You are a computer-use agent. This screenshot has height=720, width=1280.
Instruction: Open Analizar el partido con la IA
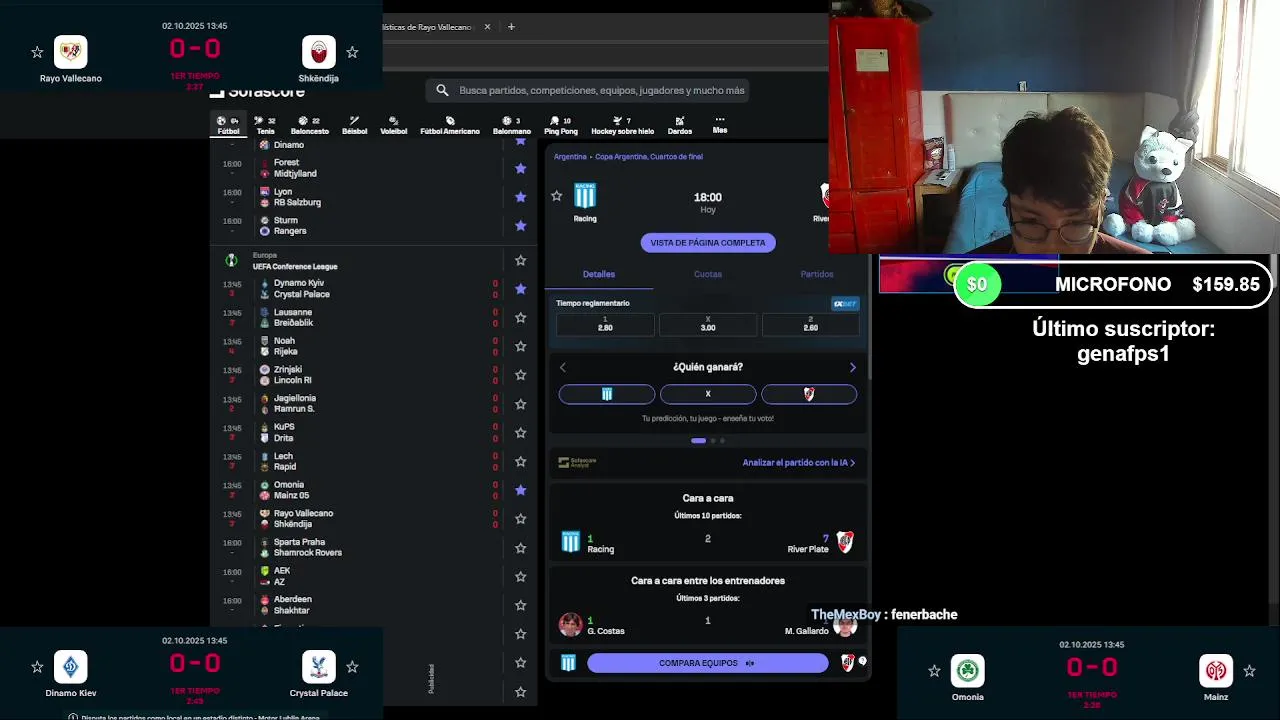coord(798,463)
